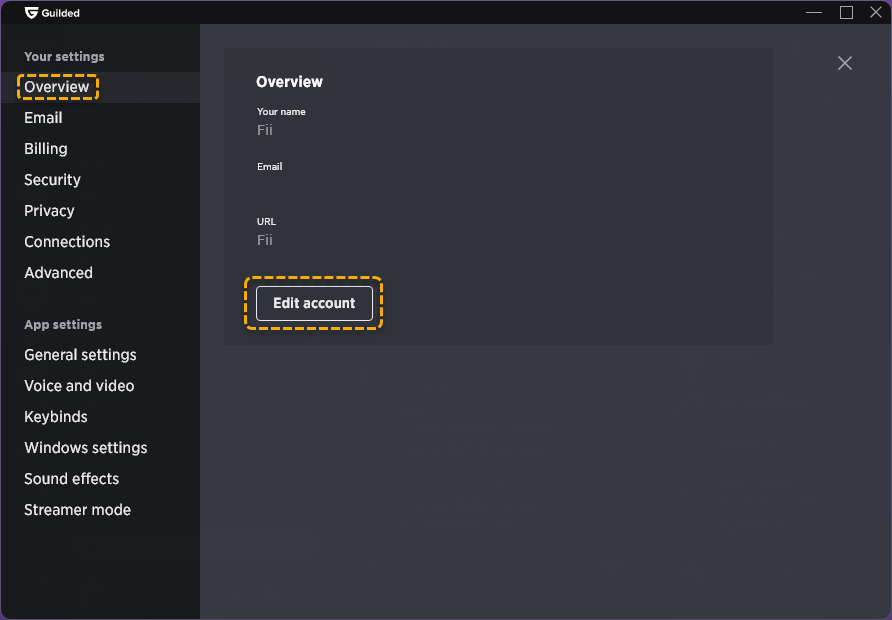892x620 pixels.
Task: Go to Email settings
Action: 43,118
